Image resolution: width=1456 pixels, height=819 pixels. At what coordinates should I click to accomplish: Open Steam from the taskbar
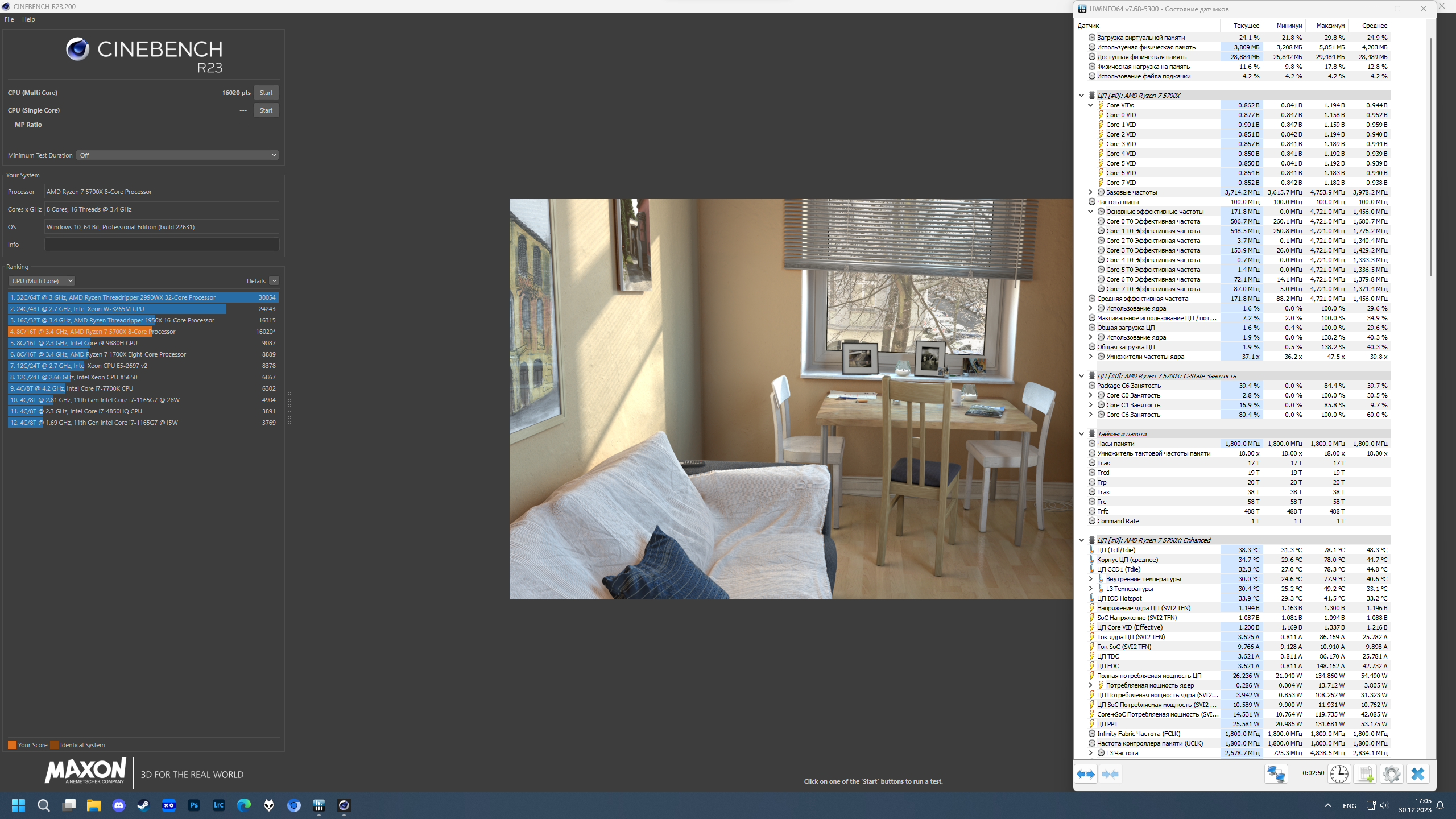[x=143, y=805]
